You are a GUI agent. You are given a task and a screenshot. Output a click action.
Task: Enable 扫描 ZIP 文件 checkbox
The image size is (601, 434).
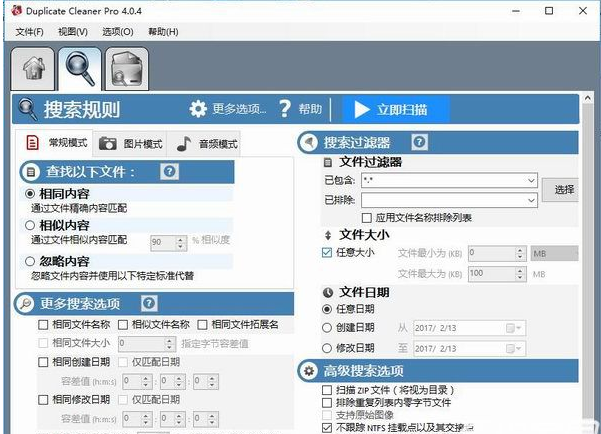pos(327,390)
